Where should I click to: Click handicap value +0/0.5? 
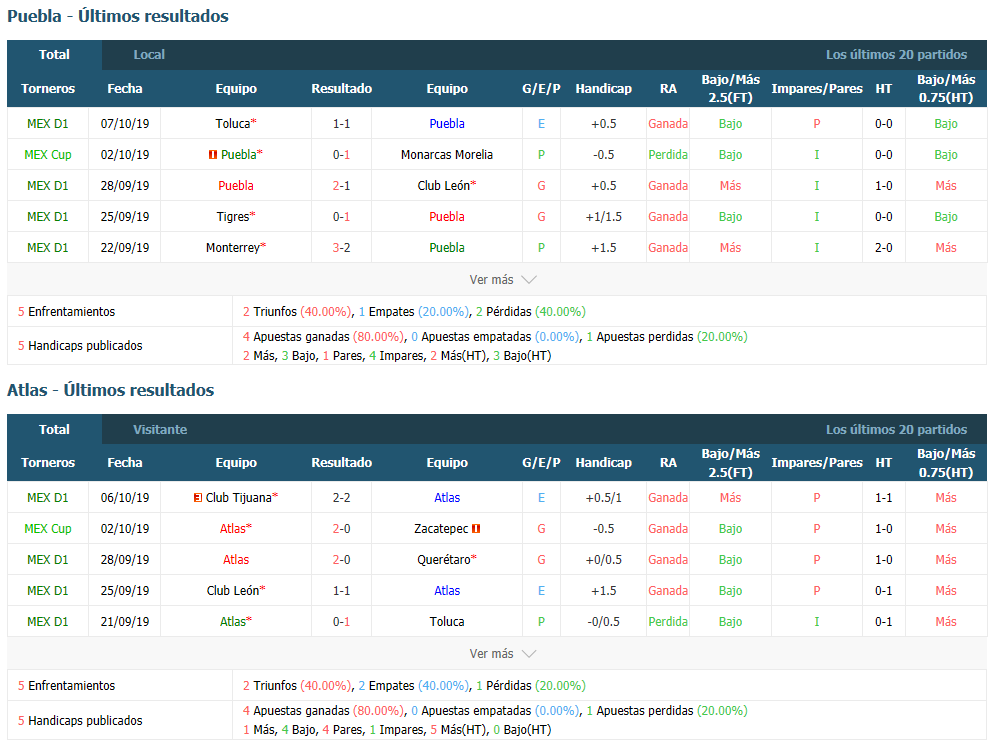pyautogui.click(x=603, y=560)
